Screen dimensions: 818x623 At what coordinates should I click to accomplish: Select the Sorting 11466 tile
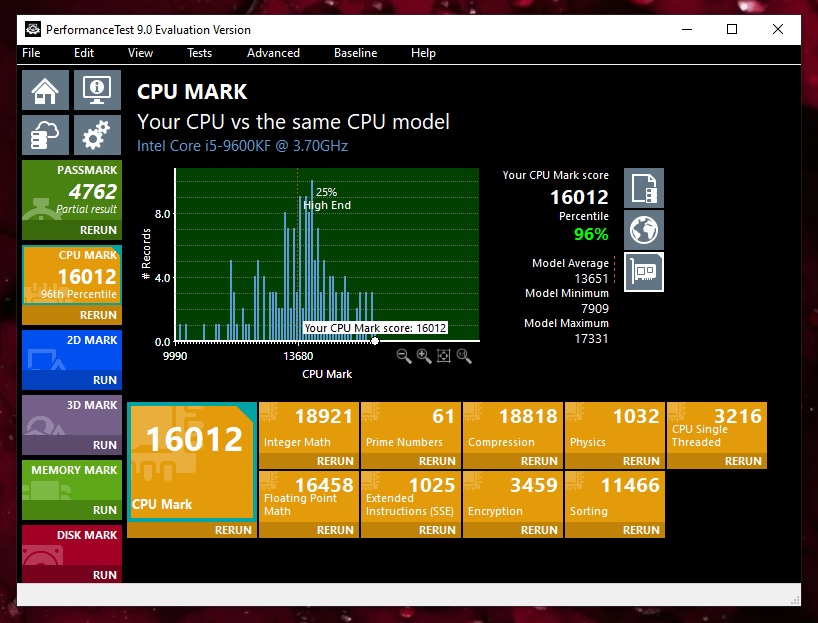(615, 497)
